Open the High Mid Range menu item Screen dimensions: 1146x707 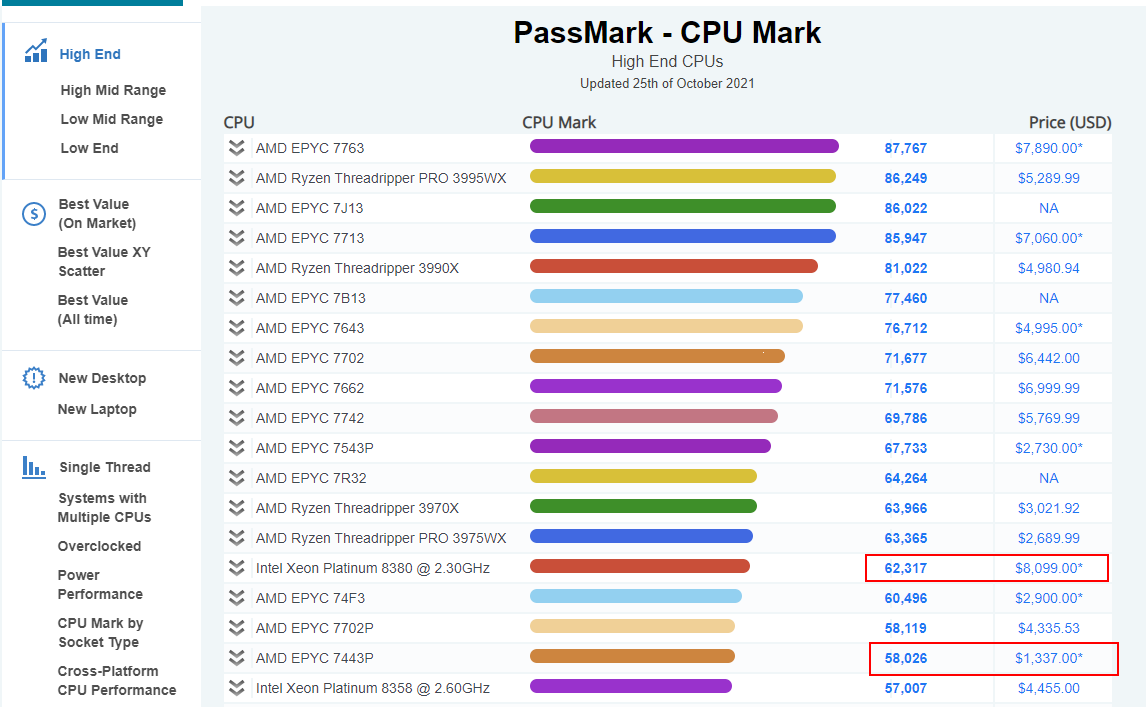point(113,90)
